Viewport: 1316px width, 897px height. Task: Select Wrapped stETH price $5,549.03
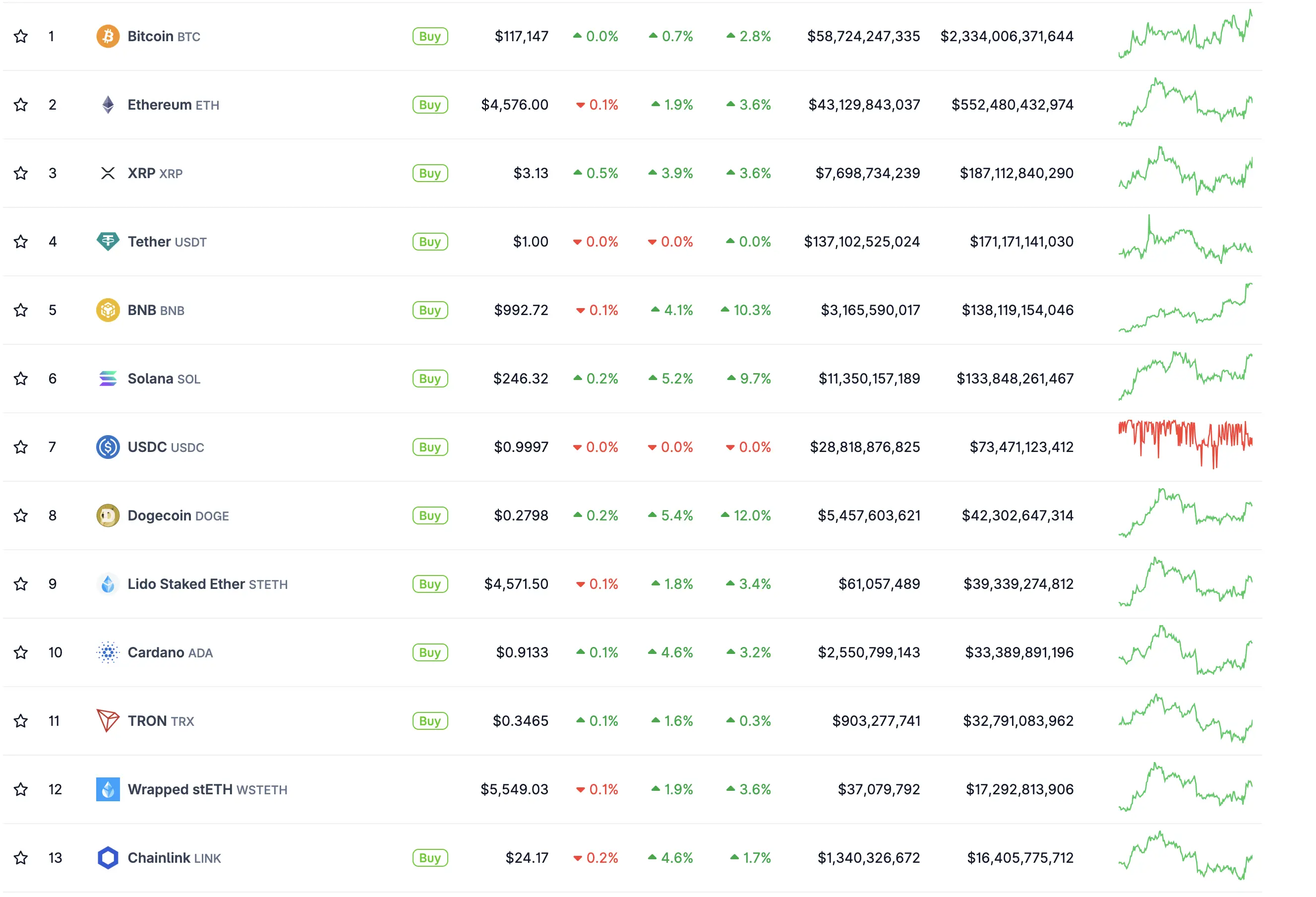click(515, 790)
